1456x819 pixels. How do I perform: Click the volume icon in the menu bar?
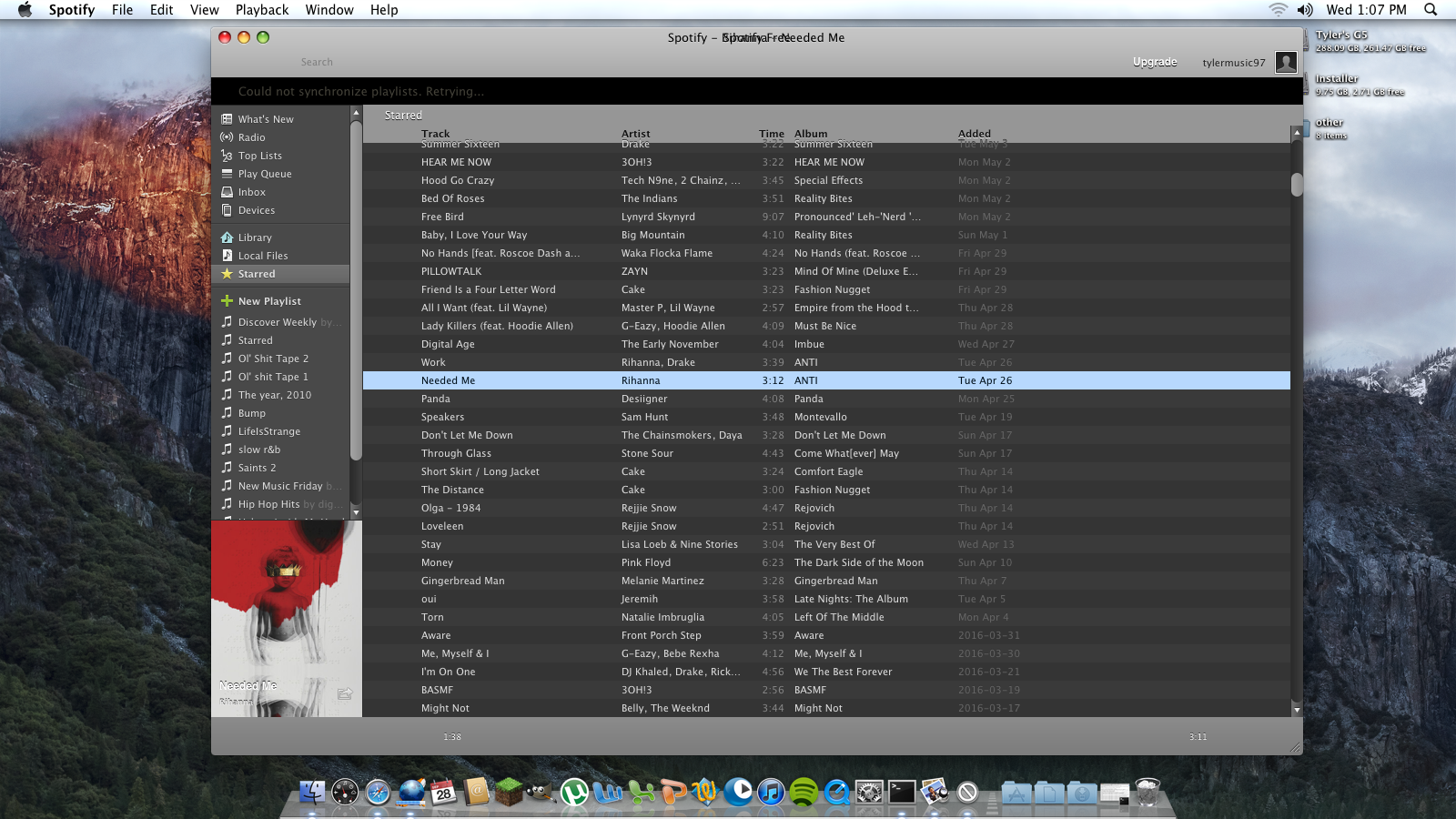1305,10
